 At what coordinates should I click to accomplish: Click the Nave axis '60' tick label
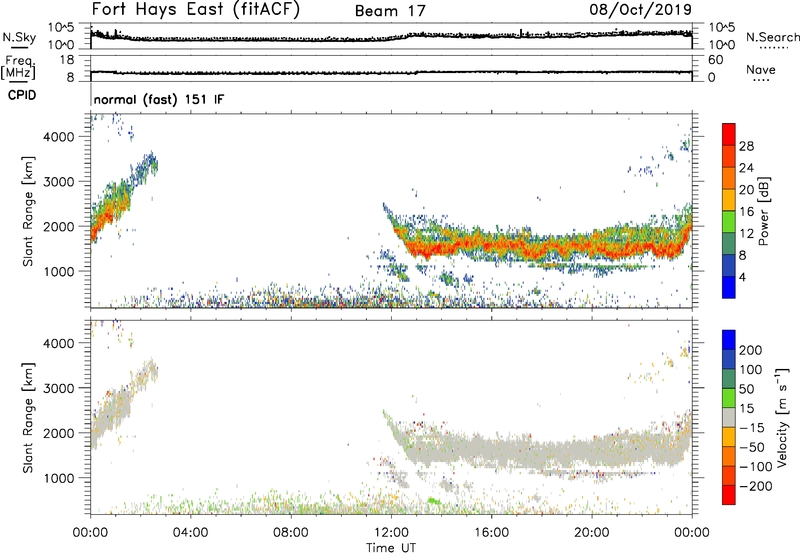coord(716,60)
